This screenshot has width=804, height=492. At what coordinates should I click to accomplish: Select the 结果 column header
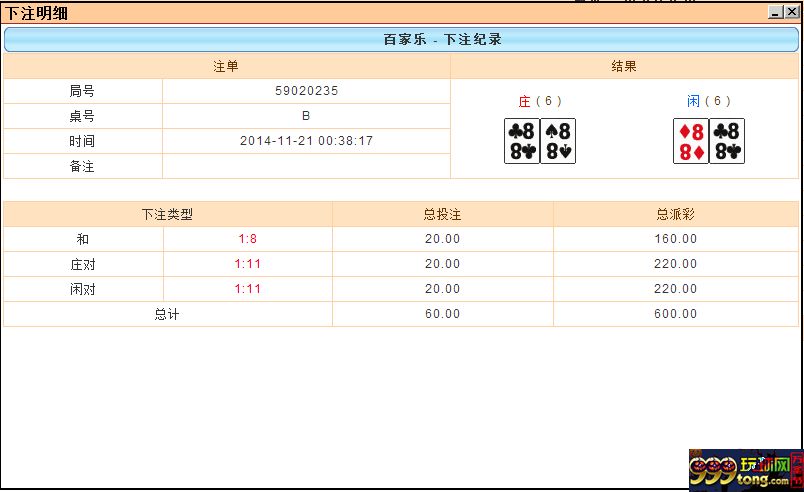click(x=624, y=67)
